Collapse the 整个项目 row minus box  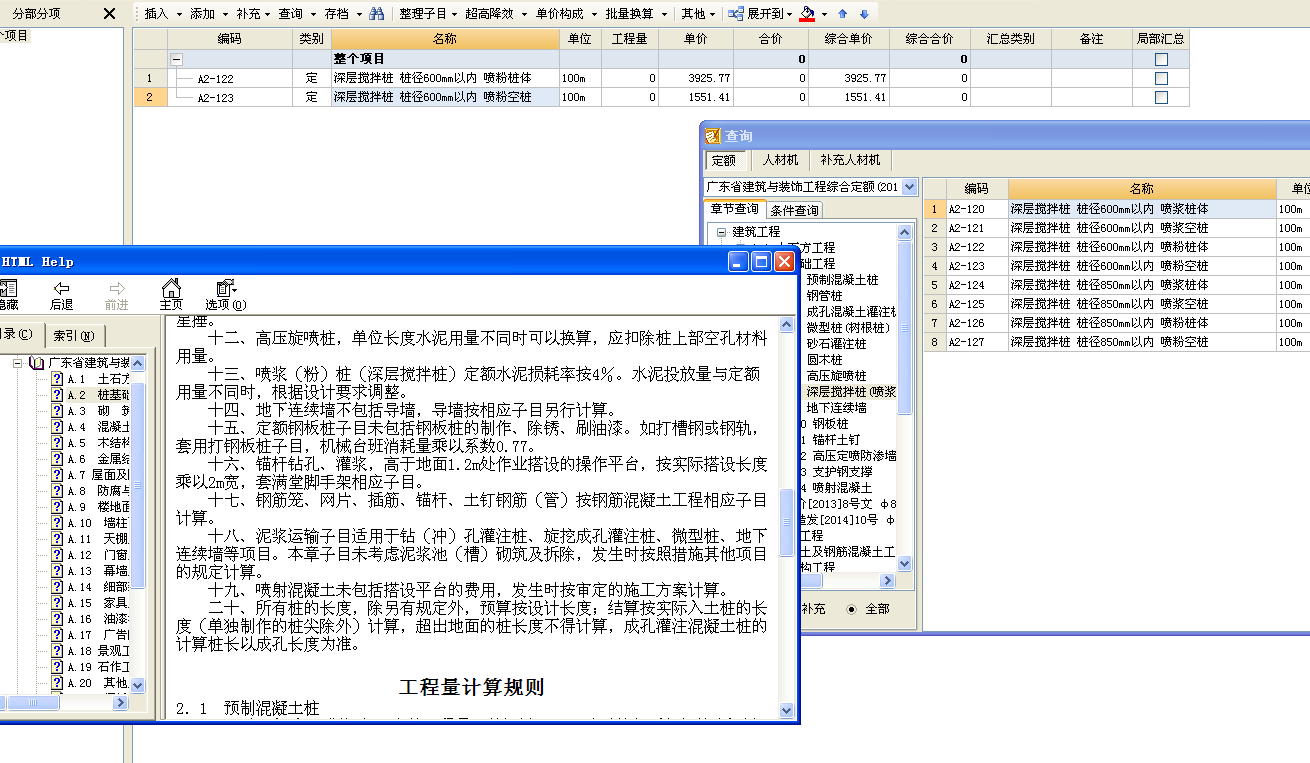point(176,59)
